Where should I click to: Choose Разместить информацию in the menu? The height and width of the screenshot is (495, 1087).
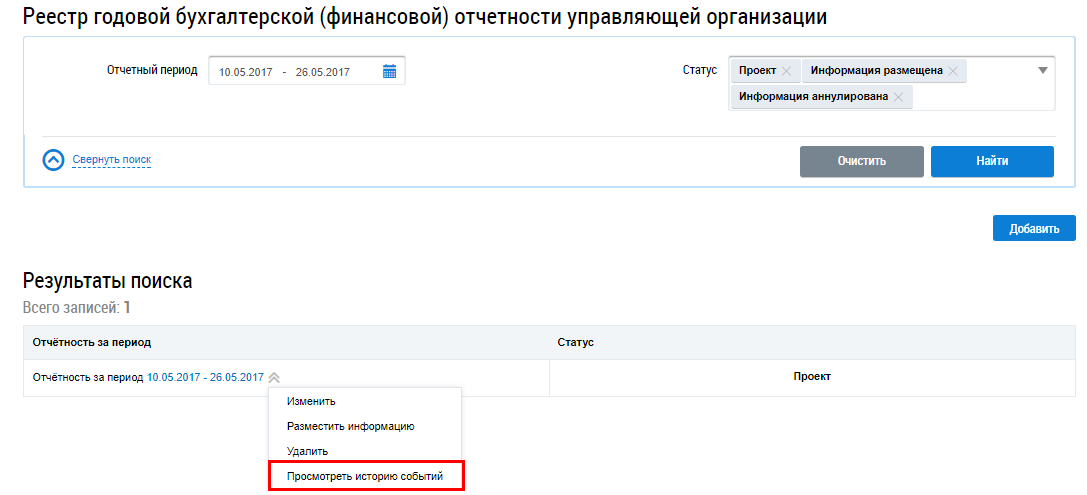point(350,426)
